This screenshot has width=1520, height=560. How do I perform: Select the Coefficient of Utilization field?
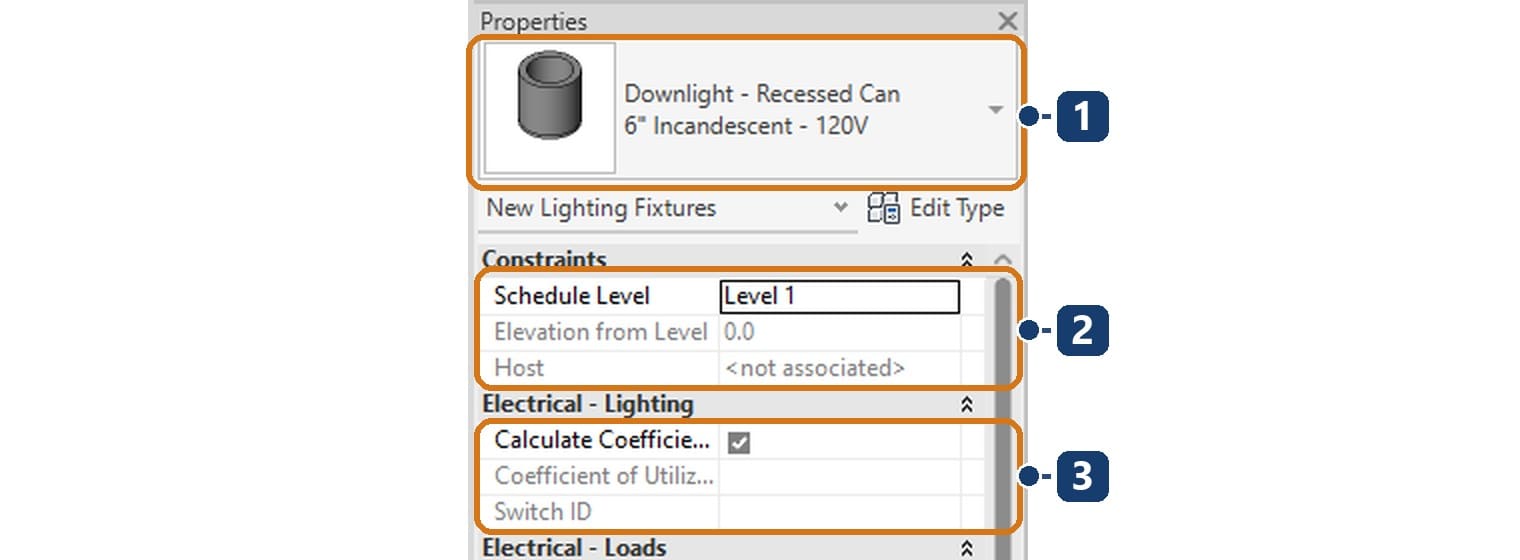click(839, 476)
